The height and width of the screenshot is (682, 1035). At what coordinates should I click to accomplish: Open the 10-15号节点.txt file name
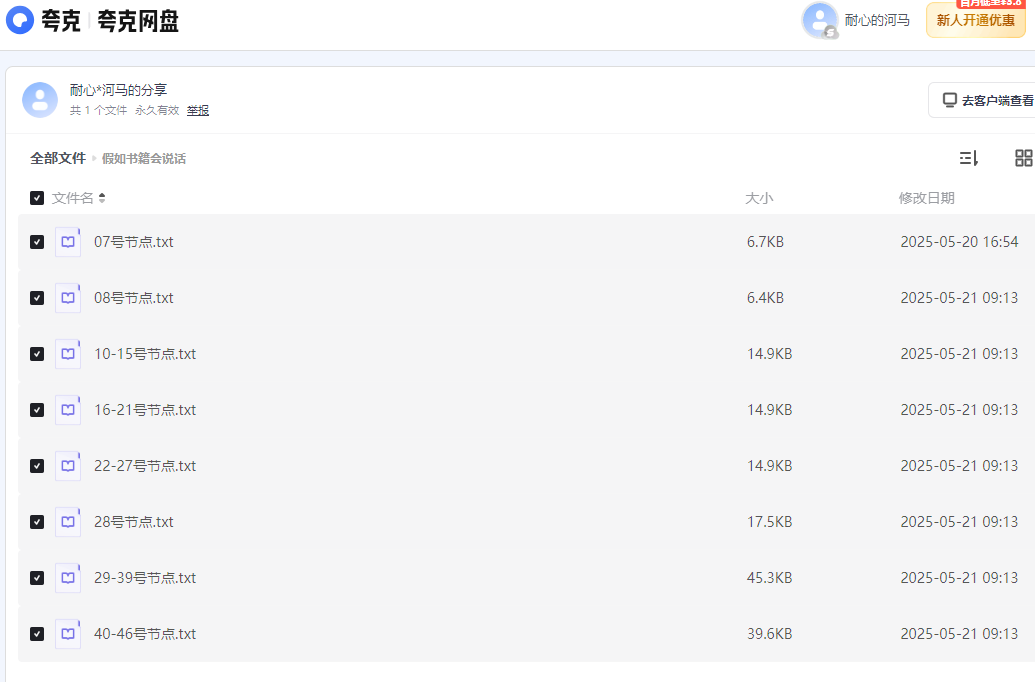(x=145, y=354)
